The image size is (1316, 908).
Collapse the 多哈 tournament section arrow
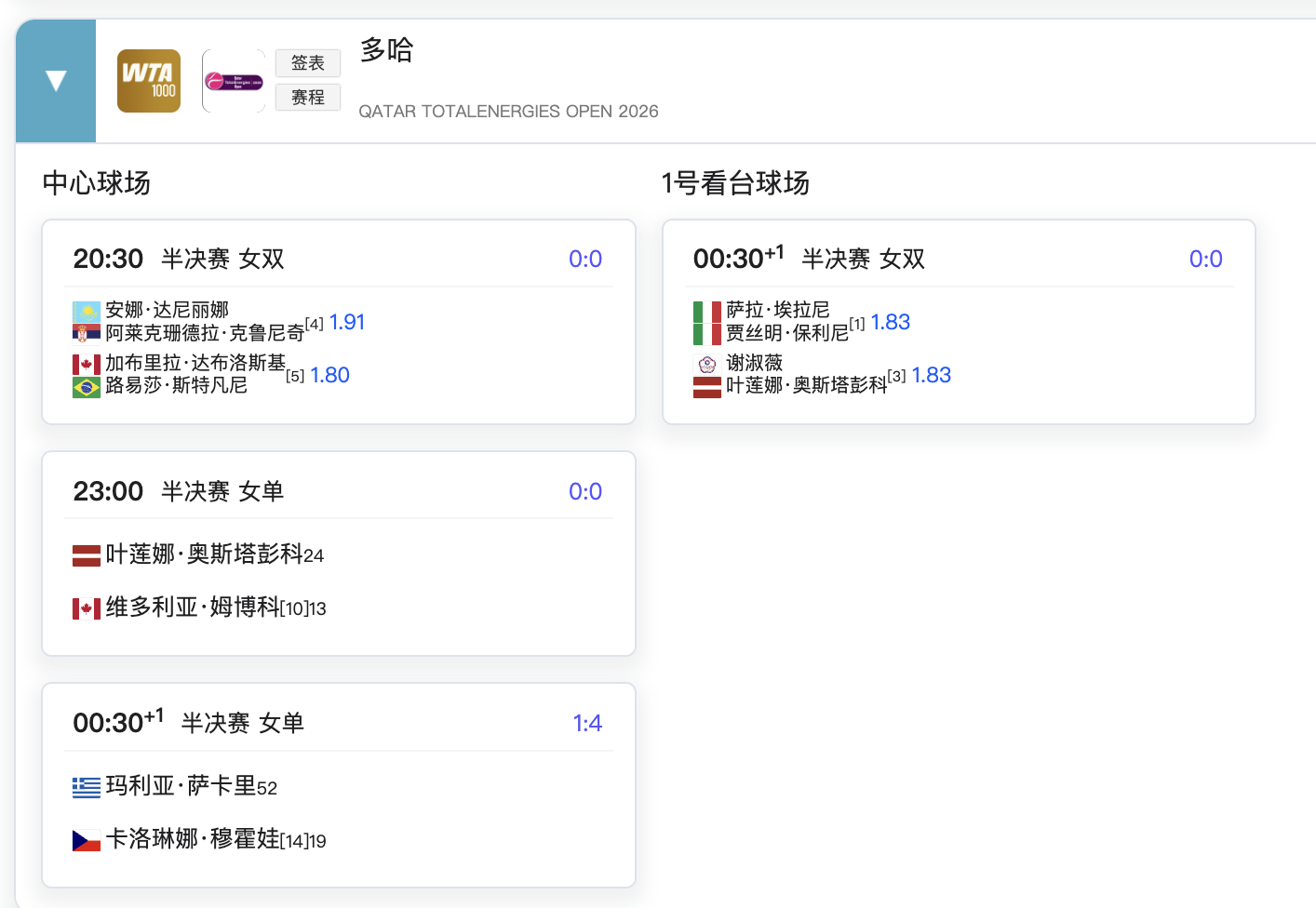55,81
